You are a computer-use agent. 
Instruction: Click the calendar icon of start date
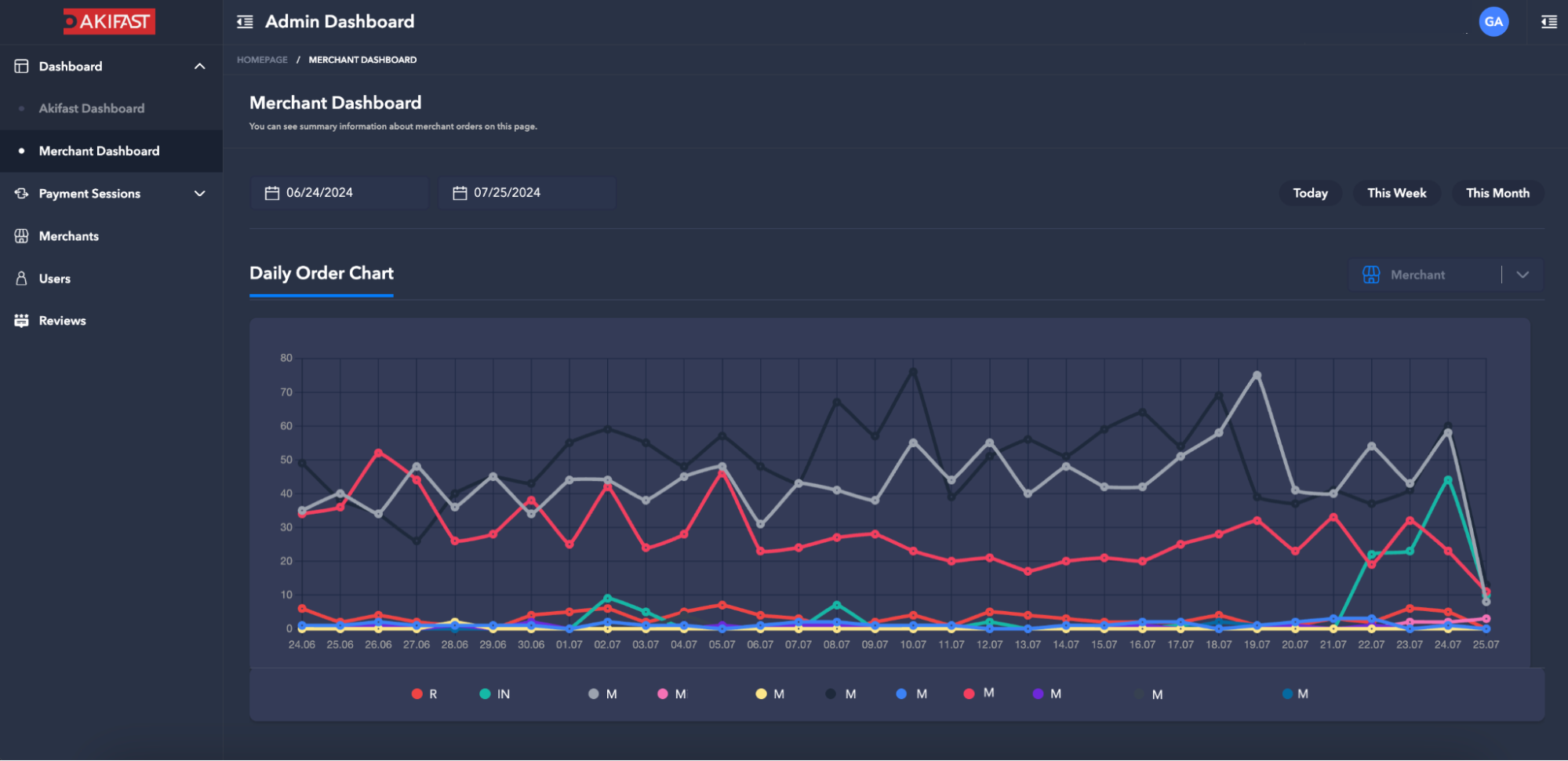click(x=272, y=193)
